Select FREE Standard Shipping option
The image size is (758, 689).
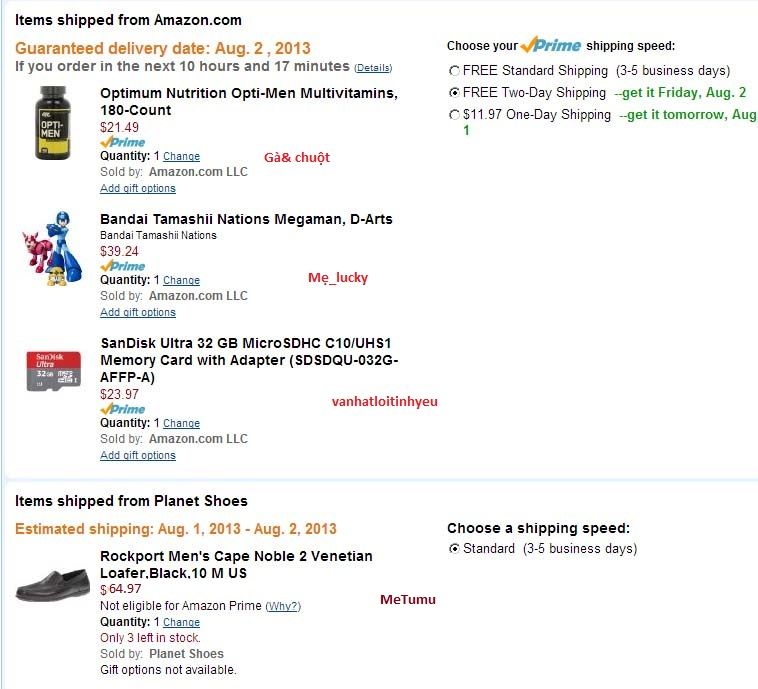click(455, 71)
